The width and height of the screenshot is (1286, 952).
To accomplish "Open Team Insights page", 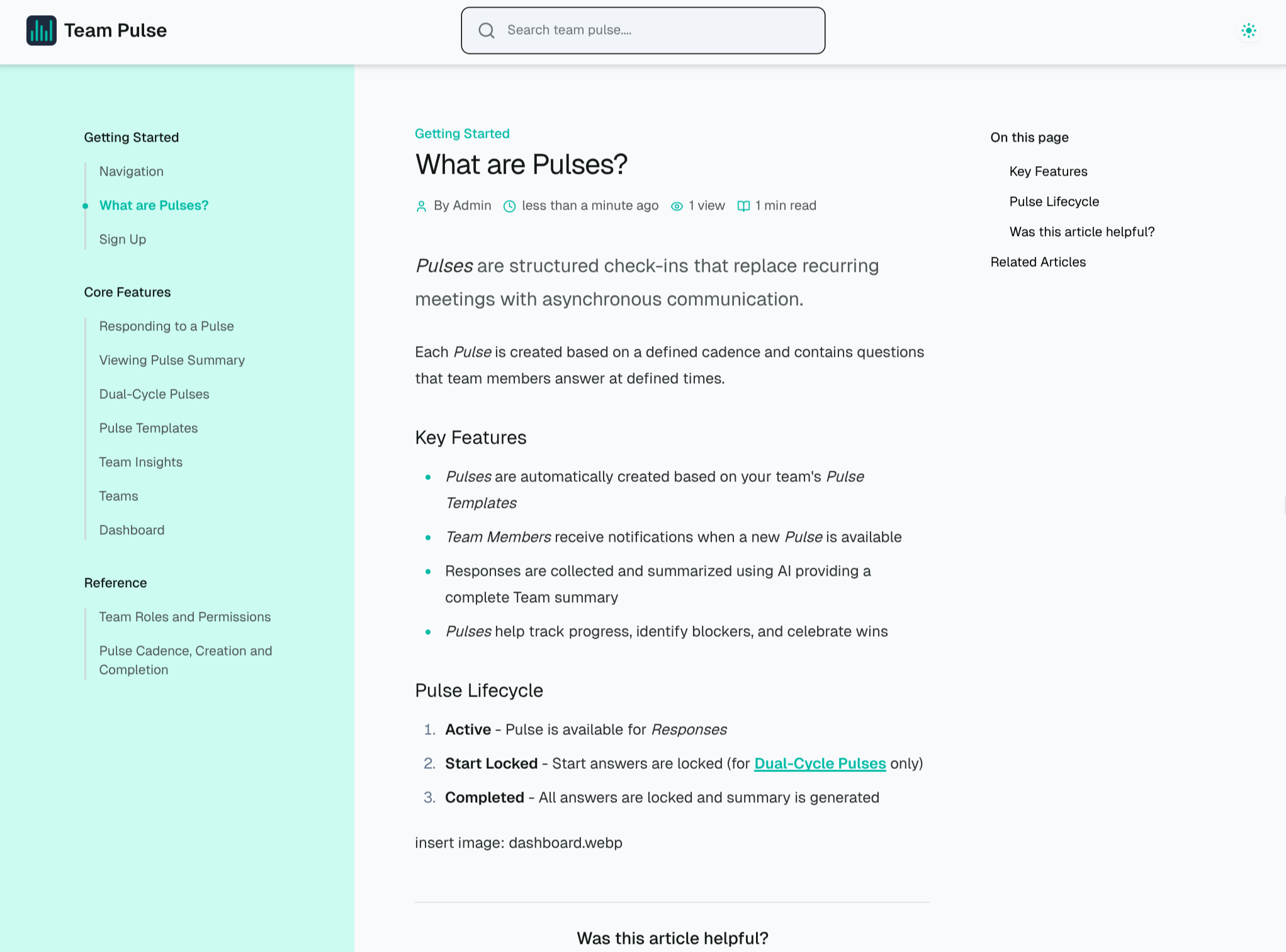I will tap(140, 462).
